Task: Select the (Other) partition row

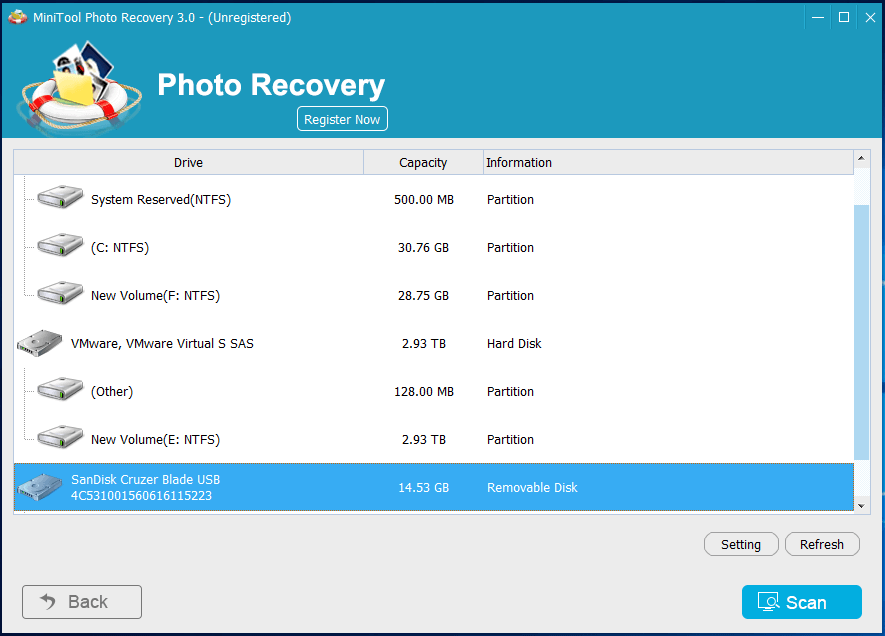Action: click(433, 392)
